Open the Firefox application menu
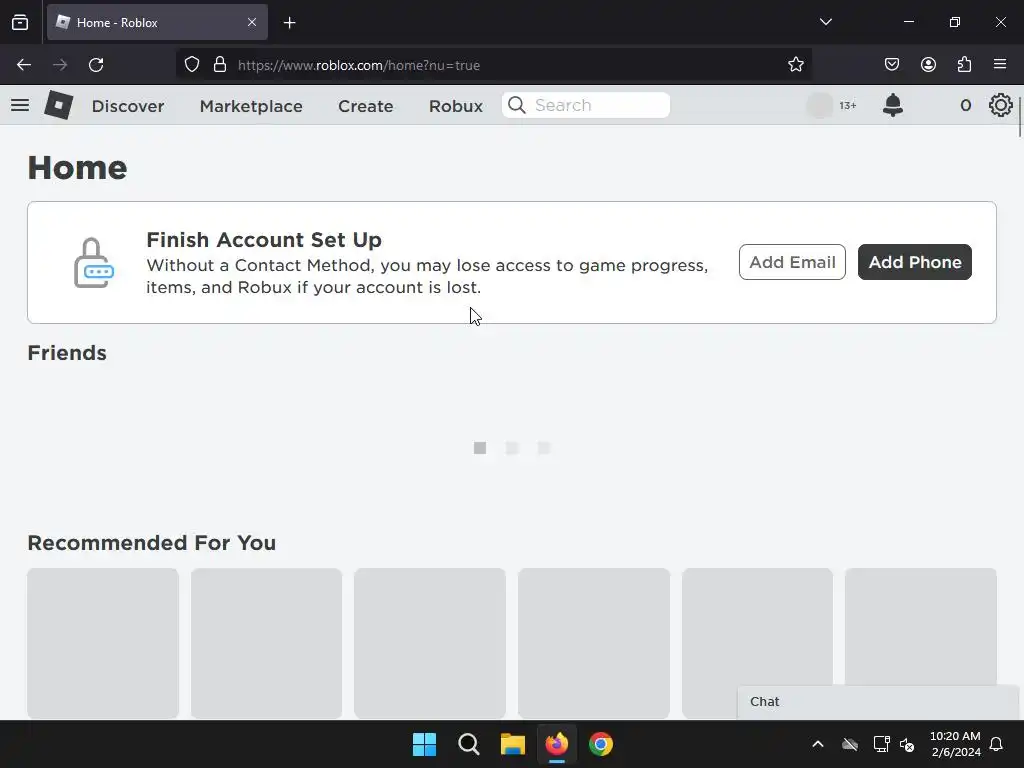The height and width of the screenshot is (768, 1024). point(1000,64)
